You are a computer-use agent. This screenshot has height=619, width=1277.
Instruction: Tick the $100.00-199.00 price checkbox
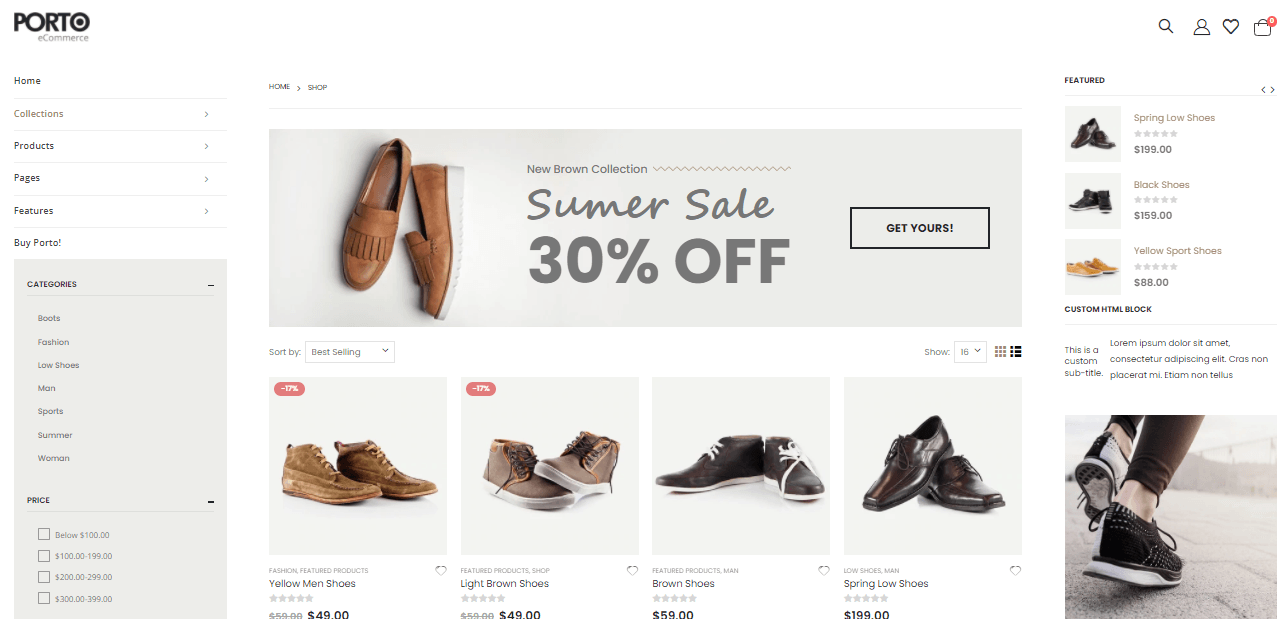44,556
